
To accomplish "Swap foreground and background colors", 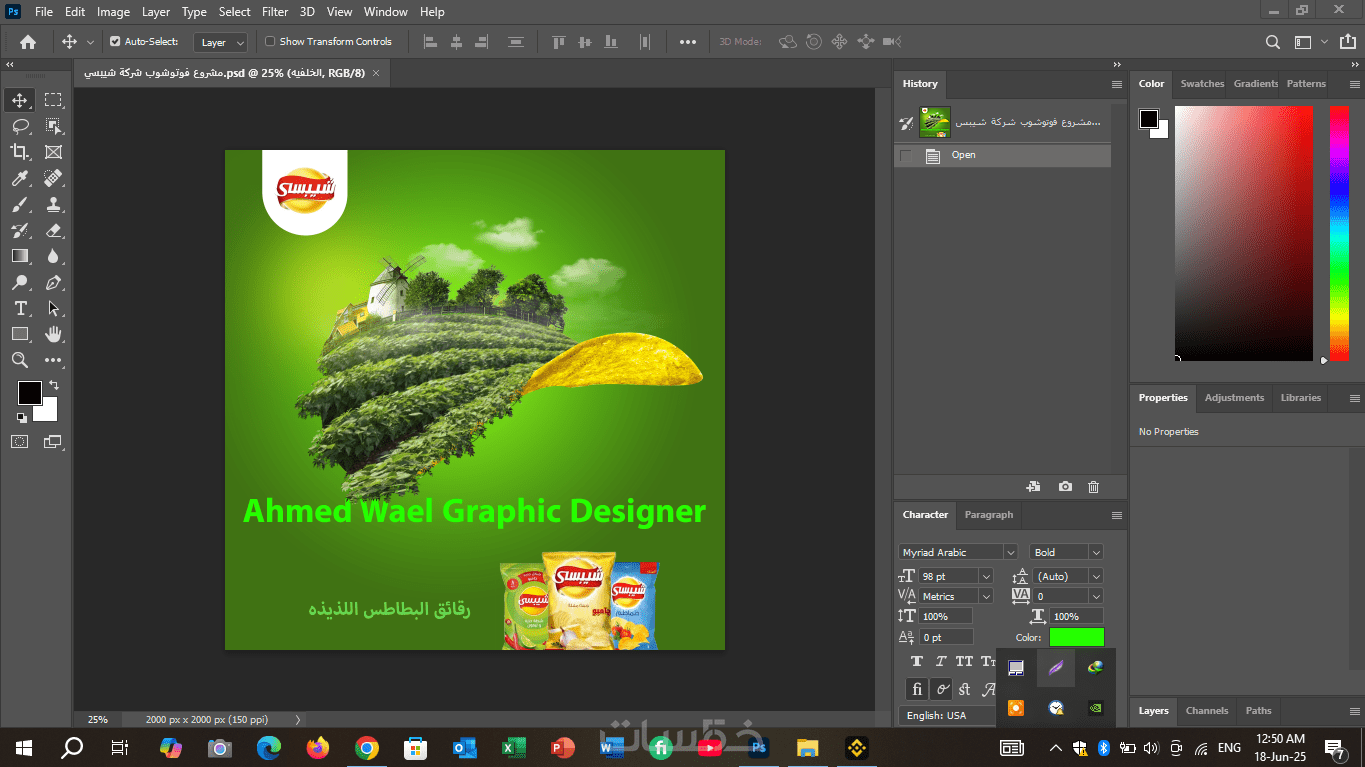I will tap(54, 385).
